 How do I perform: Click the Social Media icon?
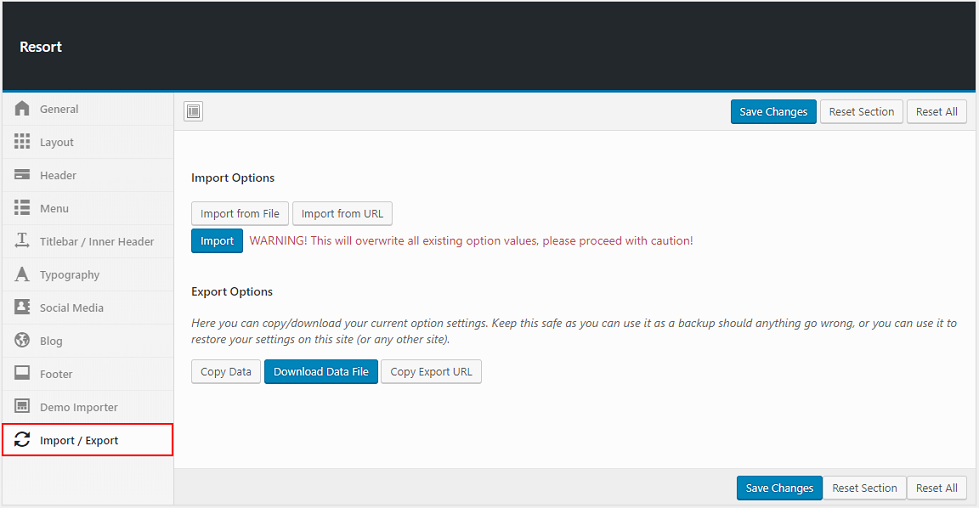(x=22, y=307)
